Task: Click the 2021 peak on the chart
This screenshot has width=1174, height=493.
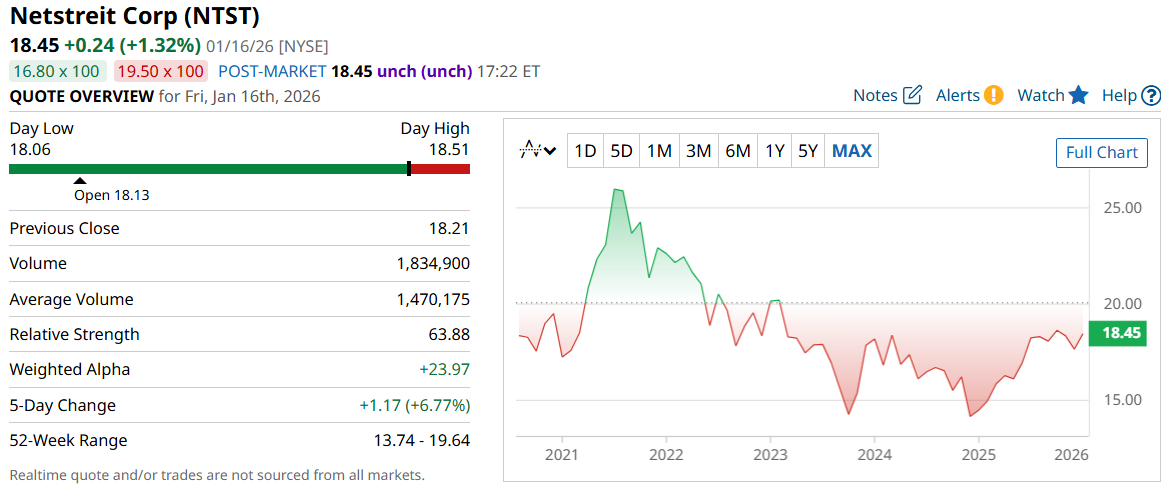Action: point(617,190)
